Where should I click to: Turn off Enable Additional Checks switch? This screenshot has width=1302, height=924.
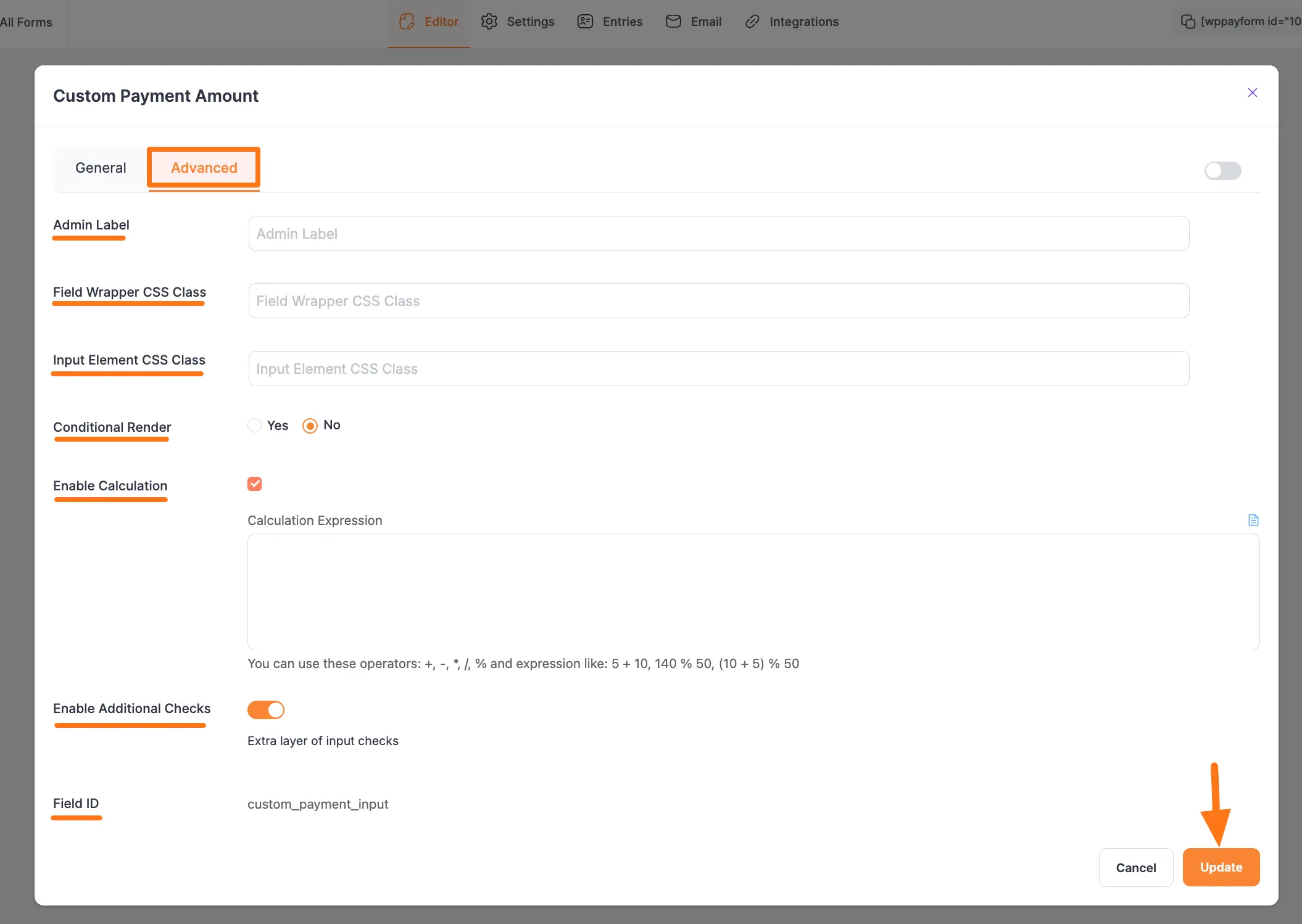pyautogui.click(x=266, y=710)
